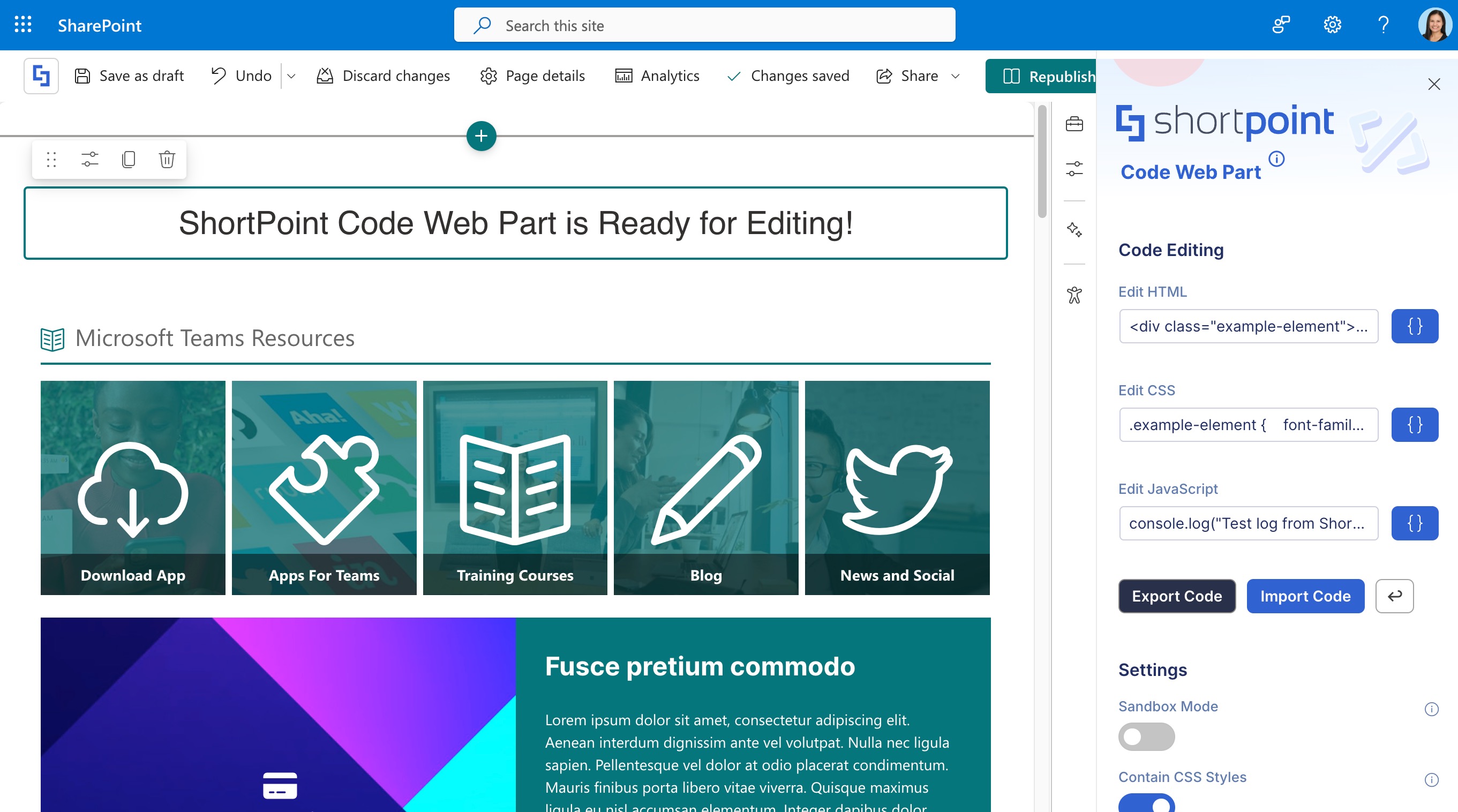This screenshot has height=812, width=1458.
Task: Click the accessibility icon in side rail
Action: [x=1074, y=295]
